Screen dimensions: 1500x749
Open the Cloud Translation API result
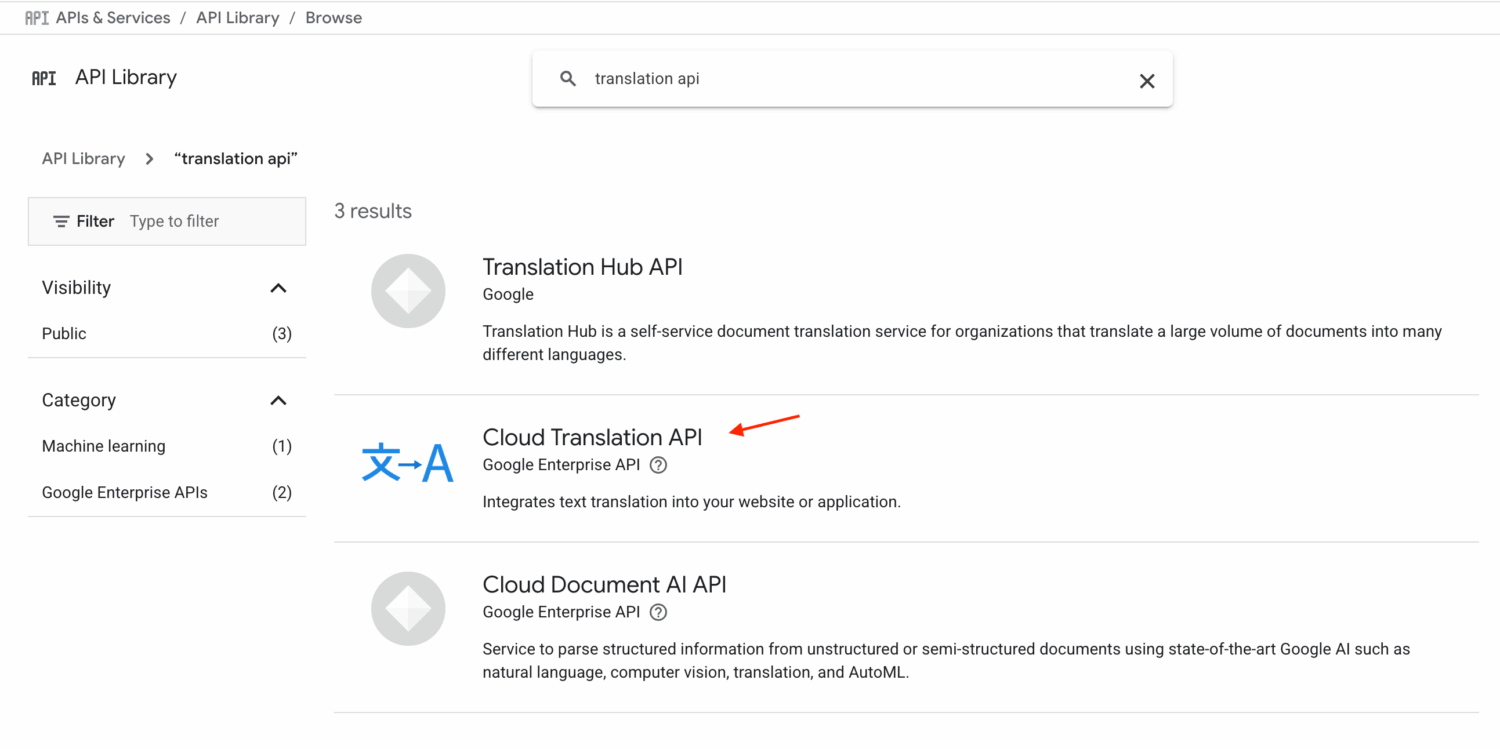coord(593,437)
